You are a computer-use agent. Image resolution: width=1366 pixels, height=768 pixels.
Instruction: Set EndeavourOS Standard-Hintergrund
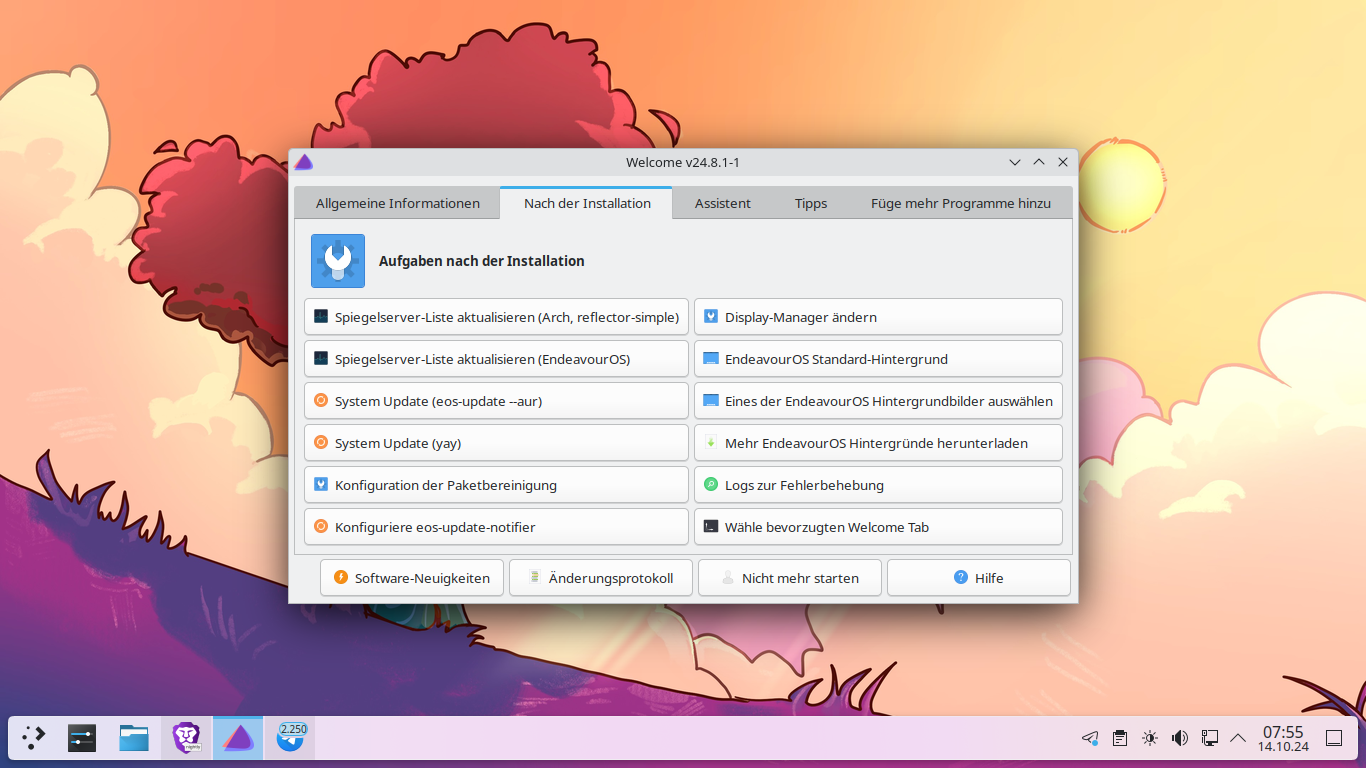tap(878, 359)
